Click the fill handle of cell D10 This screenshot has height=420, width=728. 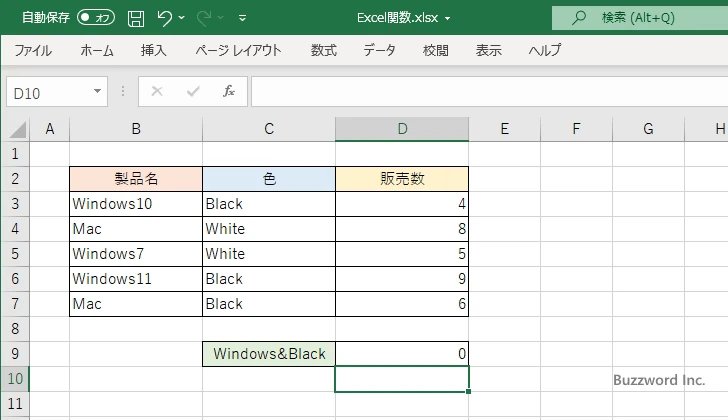pos(468,392)
